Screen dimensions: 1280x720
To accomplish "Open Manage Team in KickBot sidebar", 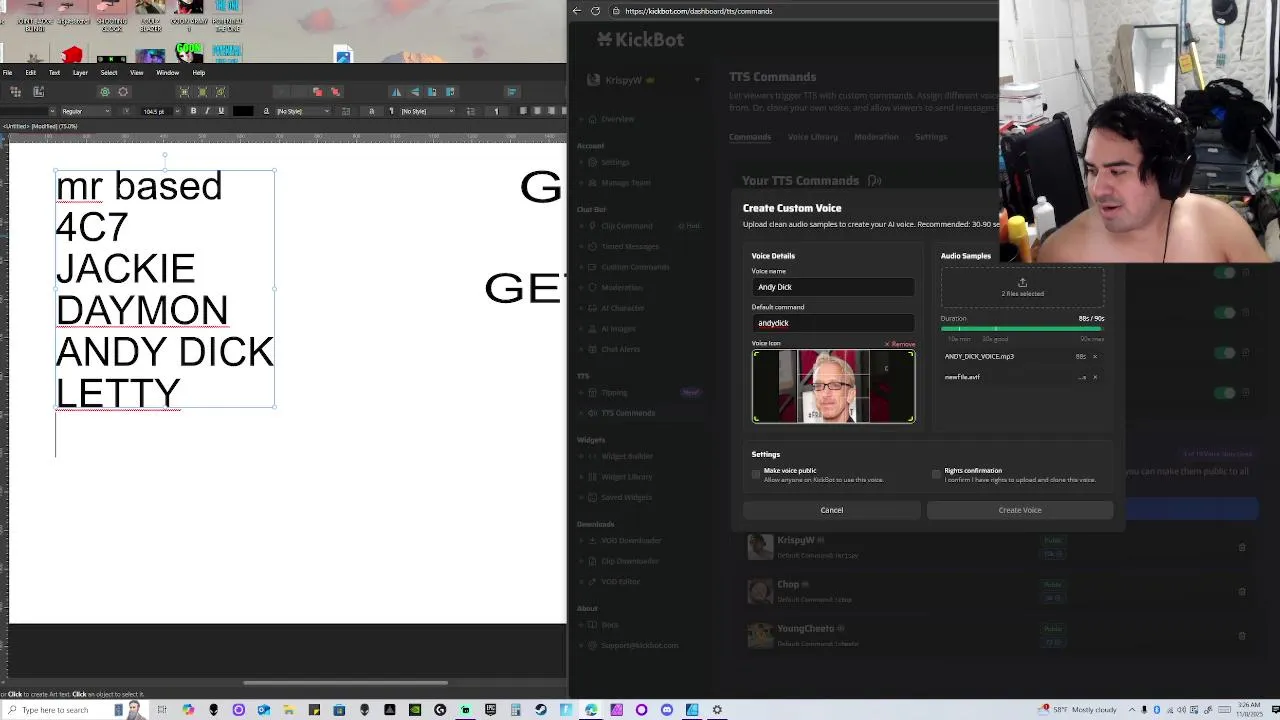I will (626, 183).
